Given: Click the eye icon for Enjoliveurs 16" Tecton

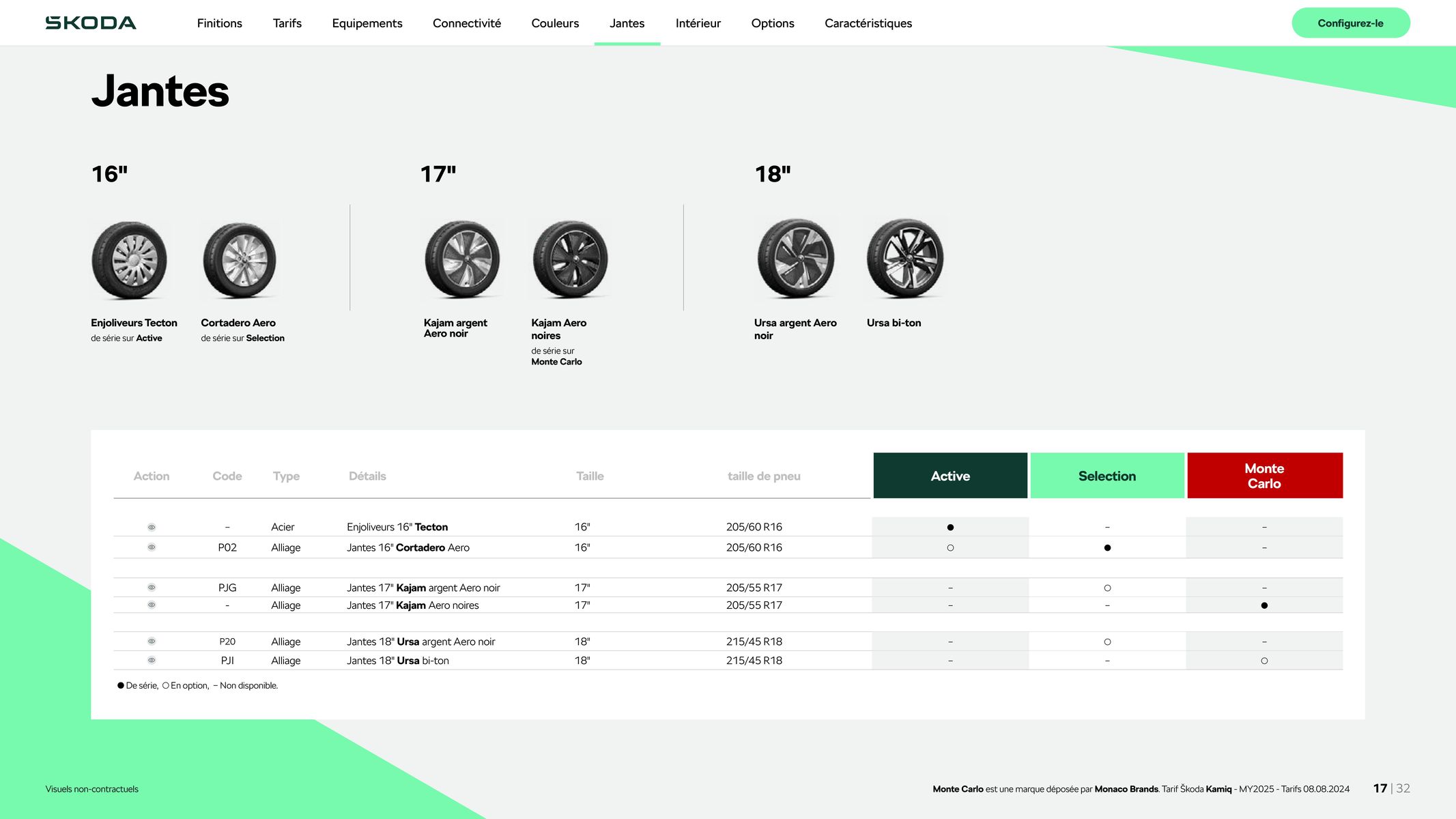Looking at the screenshot, I should click(x=152, y=527).
